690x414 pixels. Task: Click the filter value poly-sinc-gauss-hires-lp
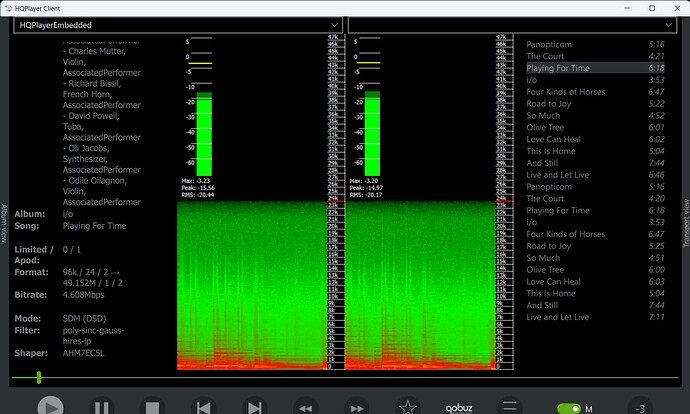pos(93,335)
